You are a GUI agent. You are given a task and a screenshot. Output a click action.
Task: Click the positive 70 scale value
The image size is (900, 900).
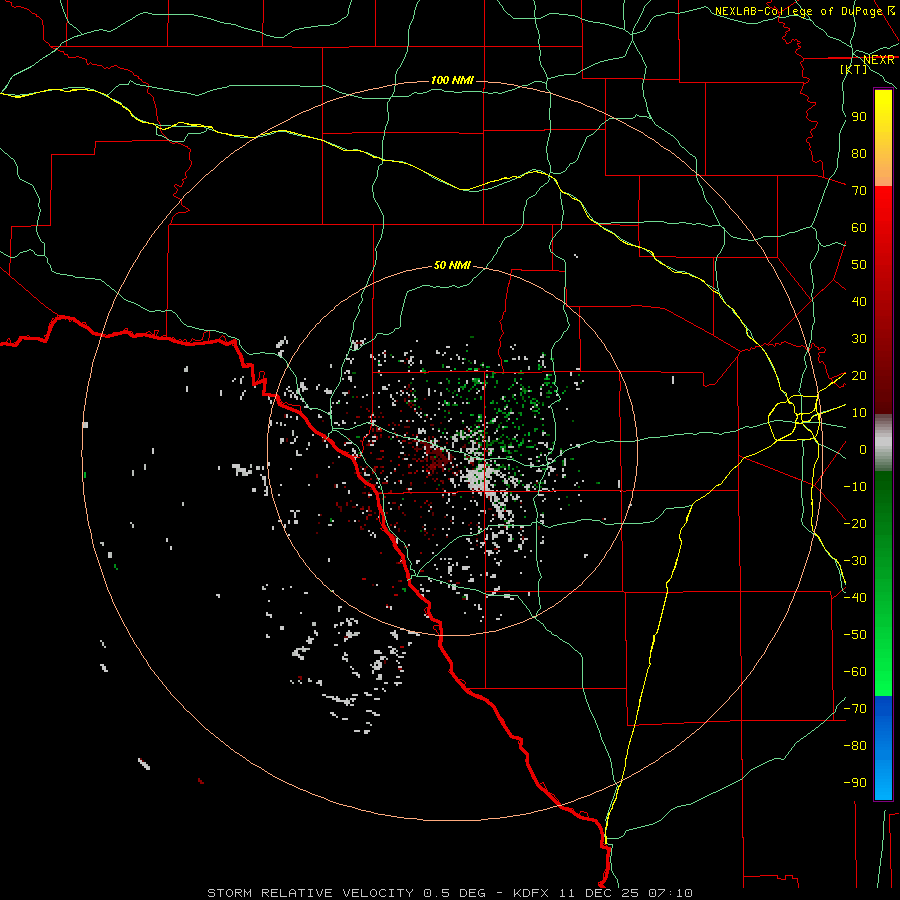pyautogui.click(x=859, y=191)
